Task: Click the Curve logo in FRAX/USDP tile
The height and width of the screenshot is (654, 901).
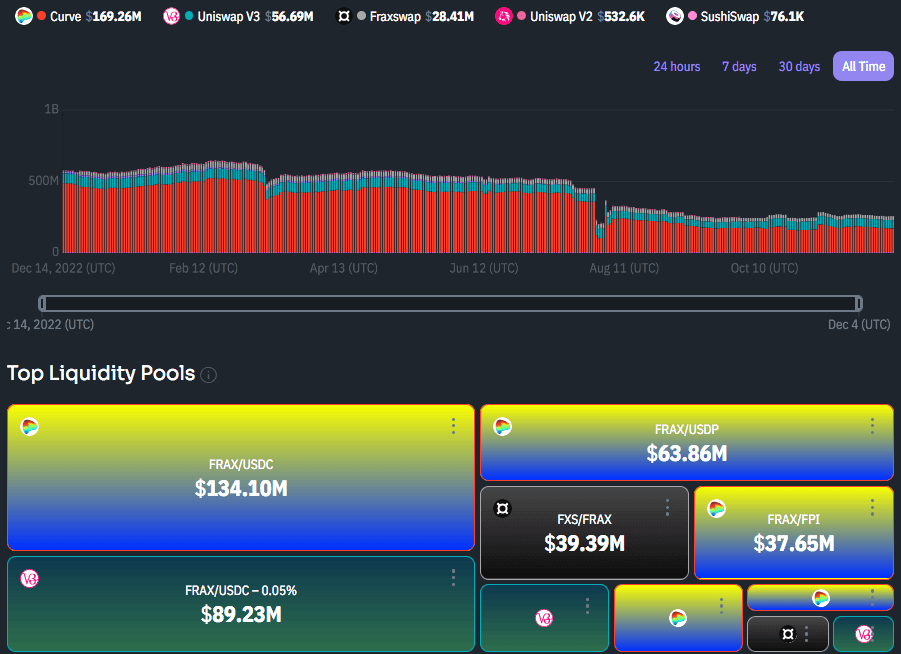Action: click(x=502, y=427)
